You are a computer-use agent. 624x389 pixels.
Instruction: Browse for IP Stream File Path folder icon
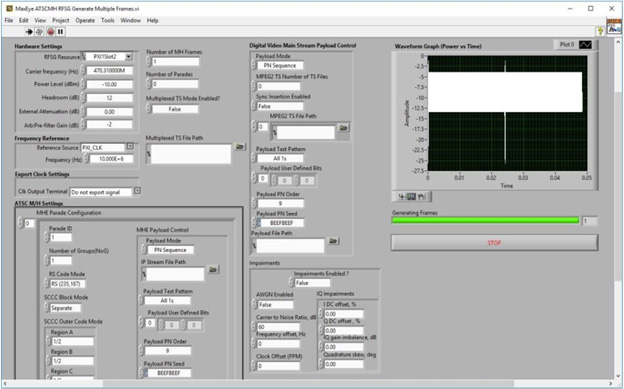[x=213, y=270]
